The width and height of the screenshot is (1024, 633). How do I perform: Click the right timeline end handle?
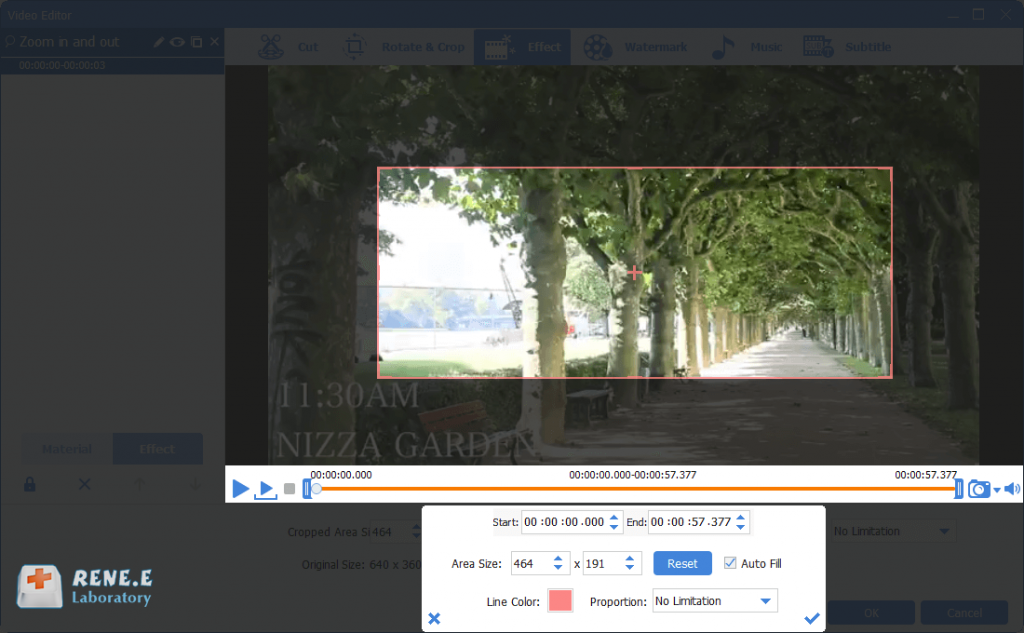959,489
